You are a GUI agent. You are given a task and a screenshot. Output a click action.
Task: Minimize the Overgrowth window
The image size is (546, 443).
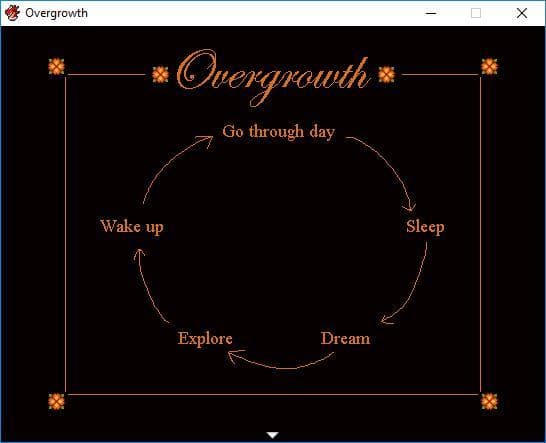pos(431,13)
